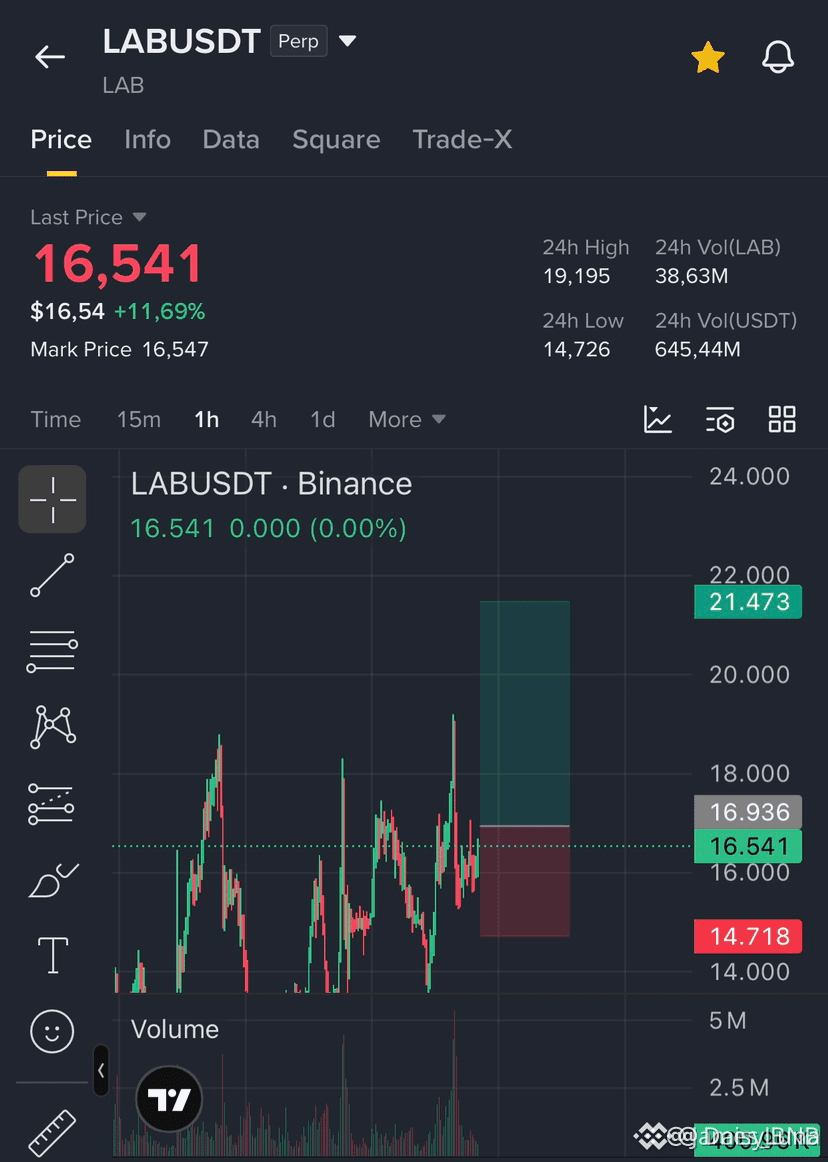Select the text annotation tool
Viewport: 828px width, 1162px height.
(x=53, y=954)
